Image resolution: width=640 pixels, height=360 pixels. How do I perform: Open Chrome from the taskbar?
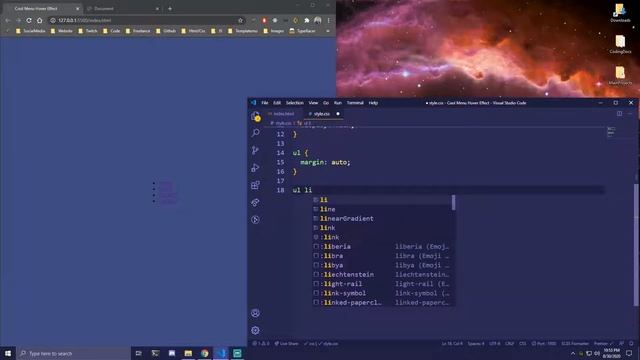pos(204,353)
